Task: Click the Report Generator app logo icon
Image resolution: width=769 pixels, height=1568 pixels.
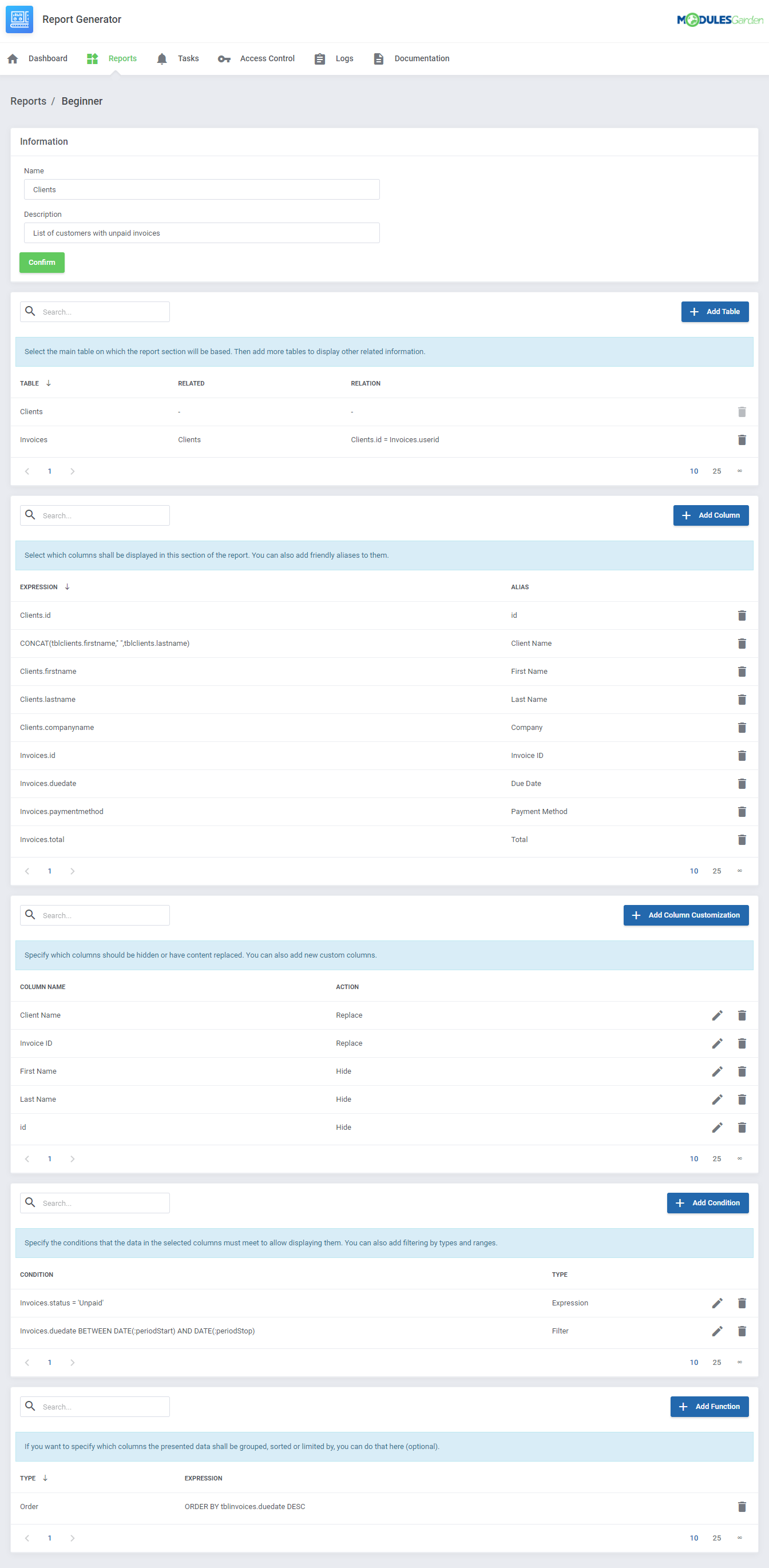Action: click(19, 19)
